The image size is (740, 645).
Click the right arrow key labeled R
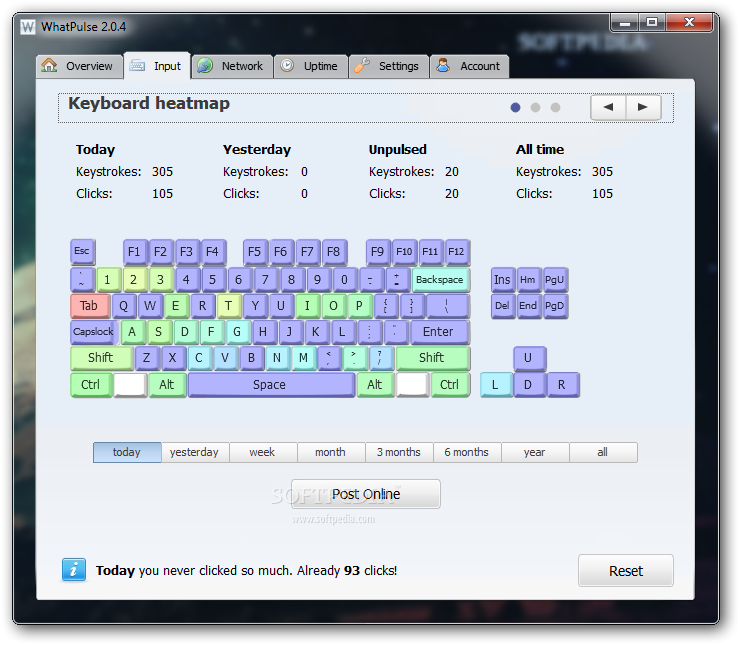(563, 385)
